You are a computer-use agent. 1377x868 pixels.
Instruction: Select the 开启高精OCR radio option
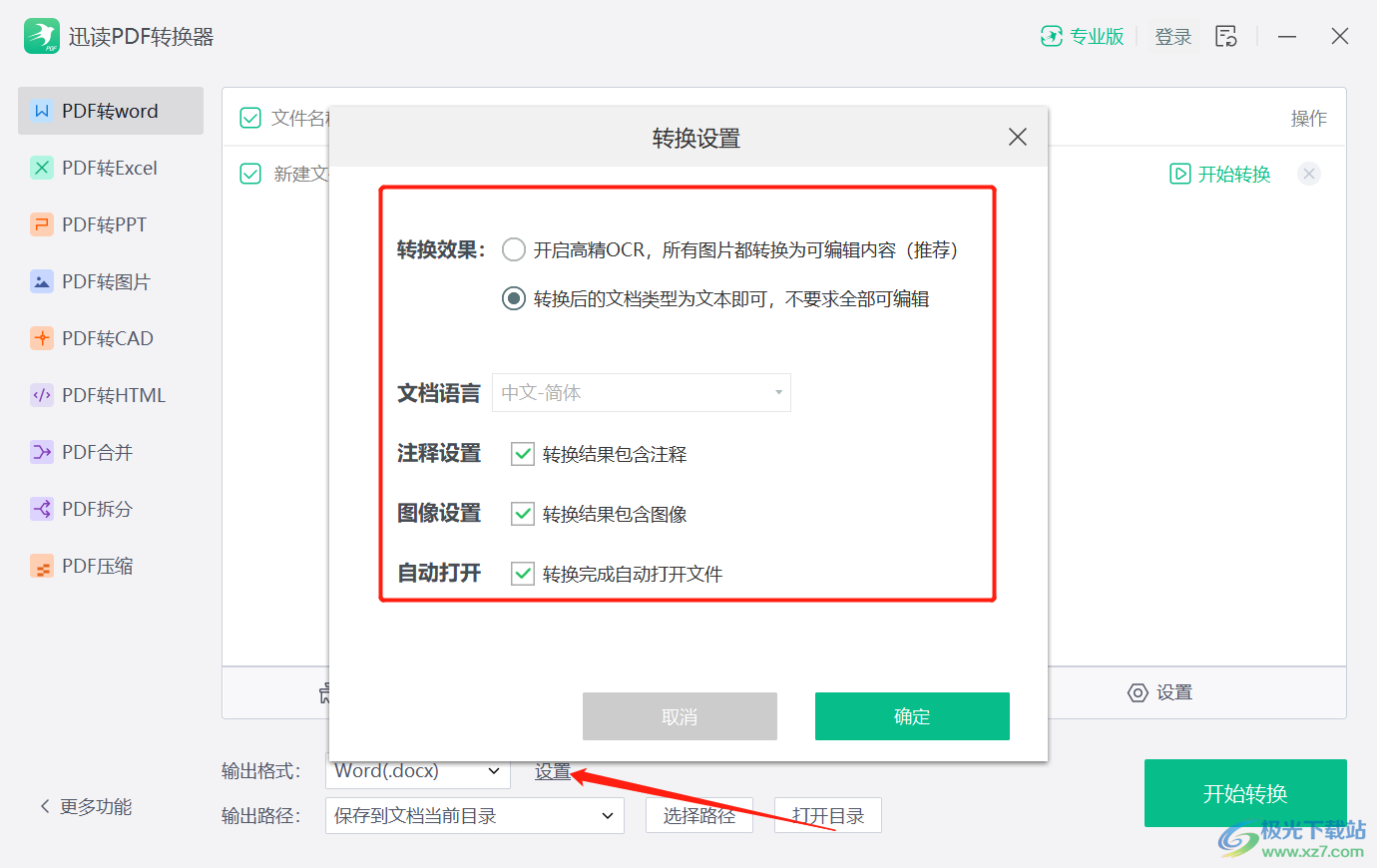coord(514,249)
